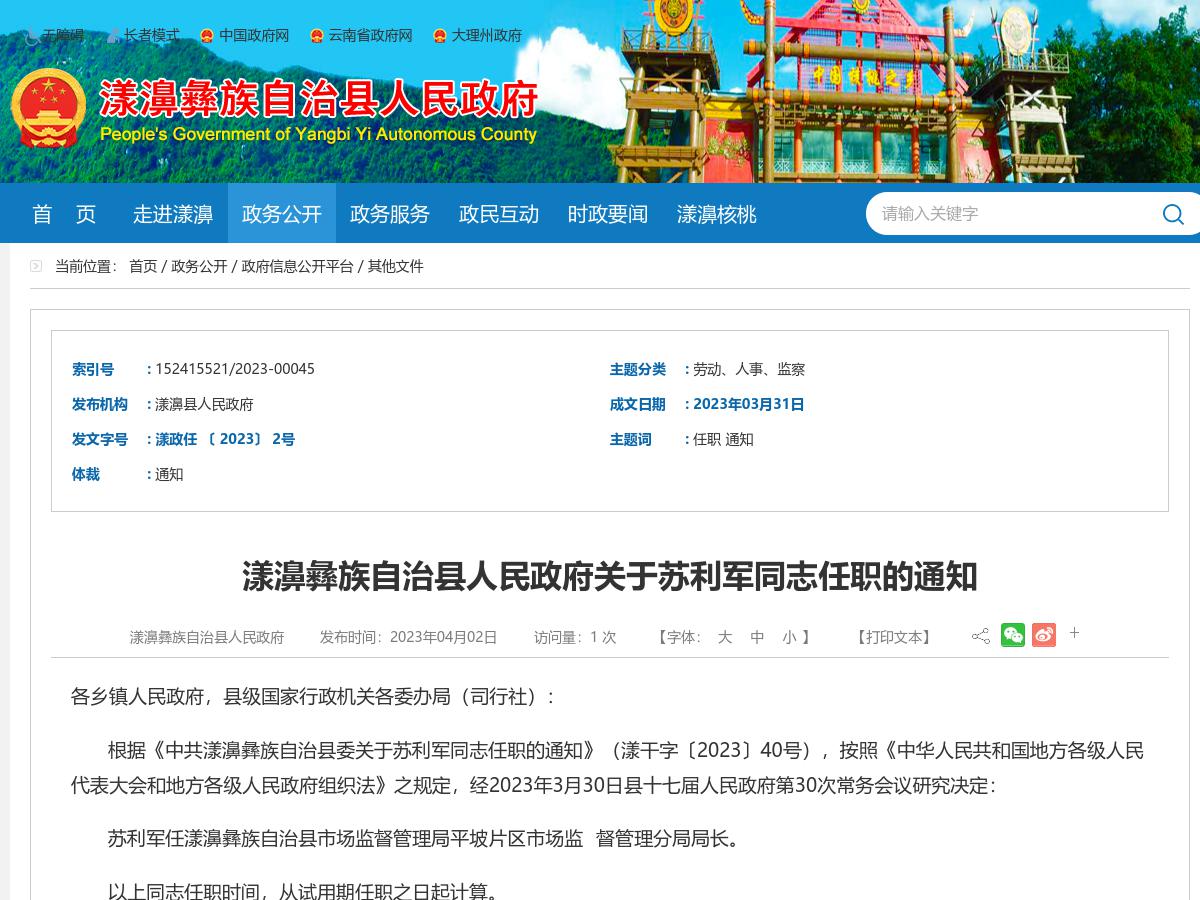Screen dimensions: 1200x900
Task: Switch font size to 大
Action: [725, 637]
